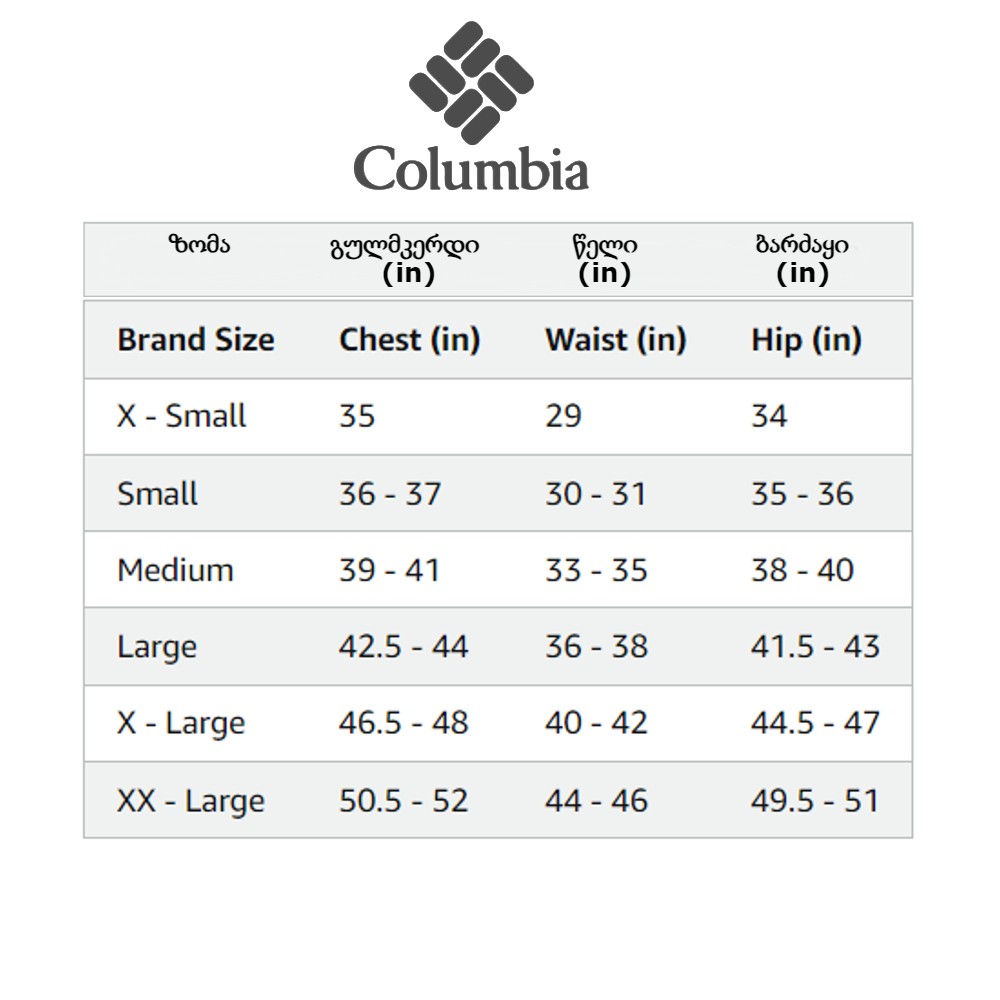Select the Brand Size column header

click(195, 340)
